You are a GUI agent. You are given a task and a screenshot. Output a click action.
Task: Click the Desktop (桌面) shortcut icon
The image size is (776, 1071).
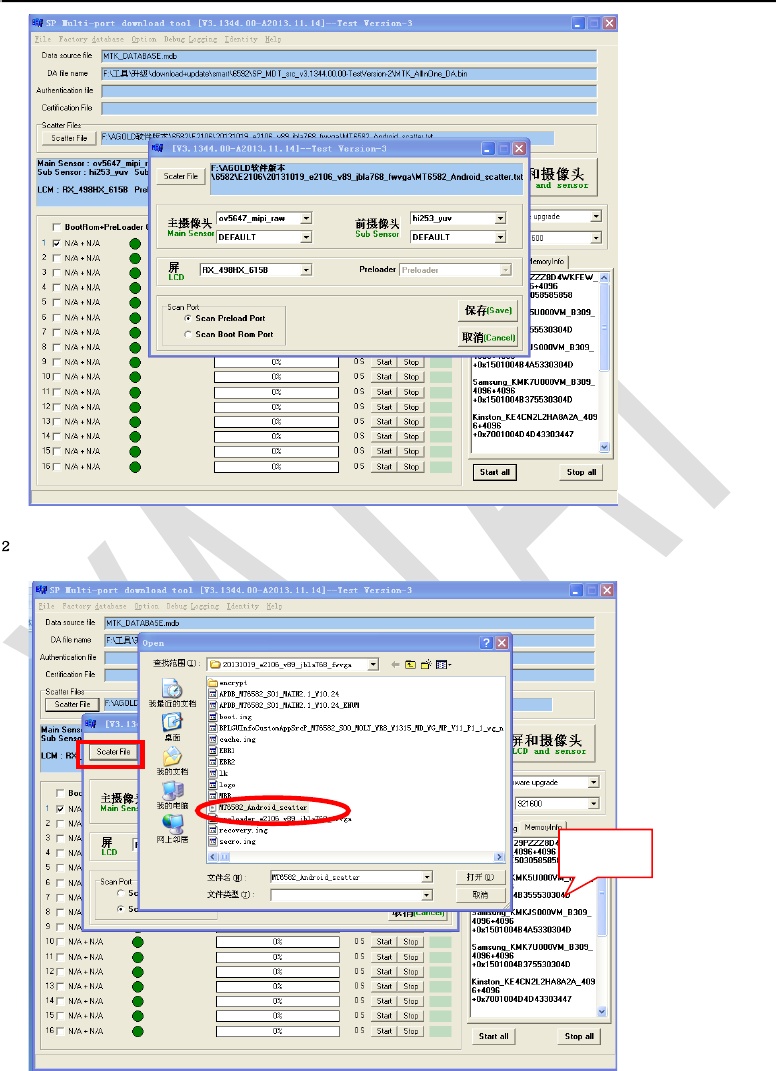171,723
